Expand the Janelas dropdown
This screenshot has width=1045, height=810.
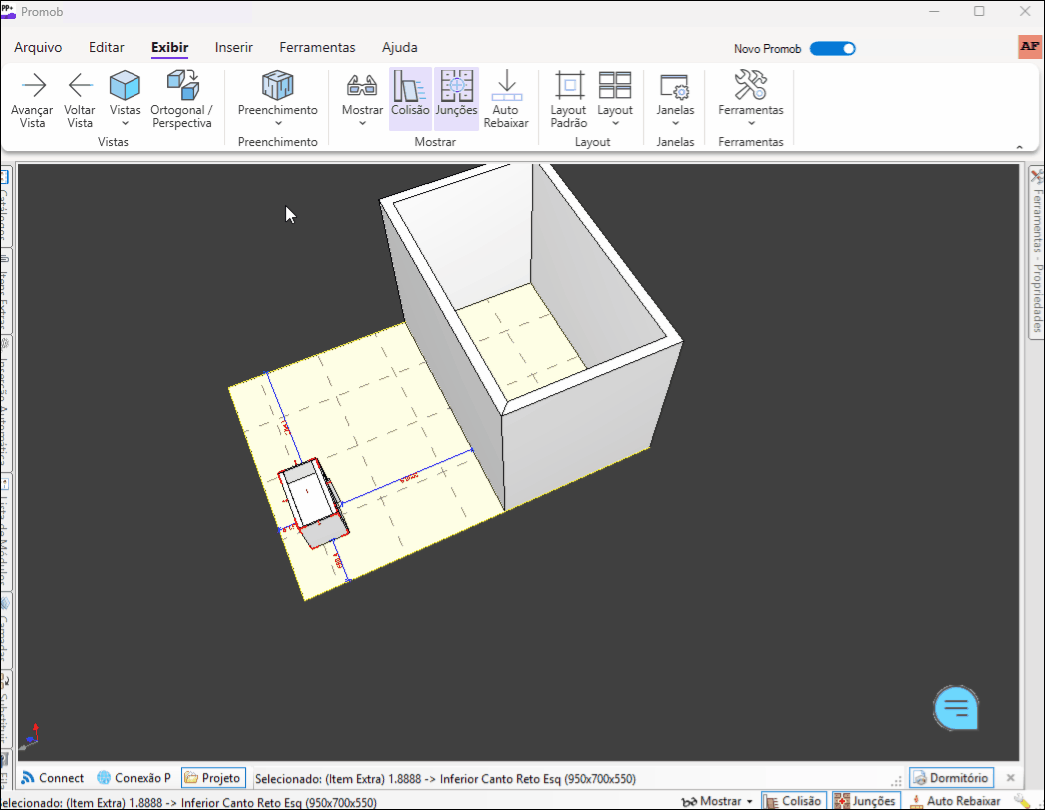[675, 98]
